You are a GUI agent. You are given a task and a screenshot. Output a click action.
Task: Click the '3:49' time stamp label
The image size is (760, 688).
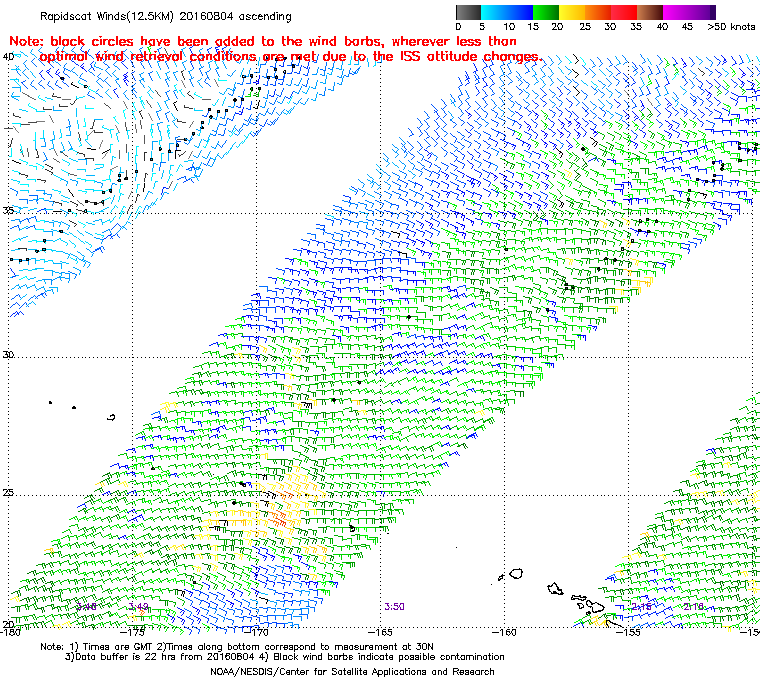(x=138, y=607)
